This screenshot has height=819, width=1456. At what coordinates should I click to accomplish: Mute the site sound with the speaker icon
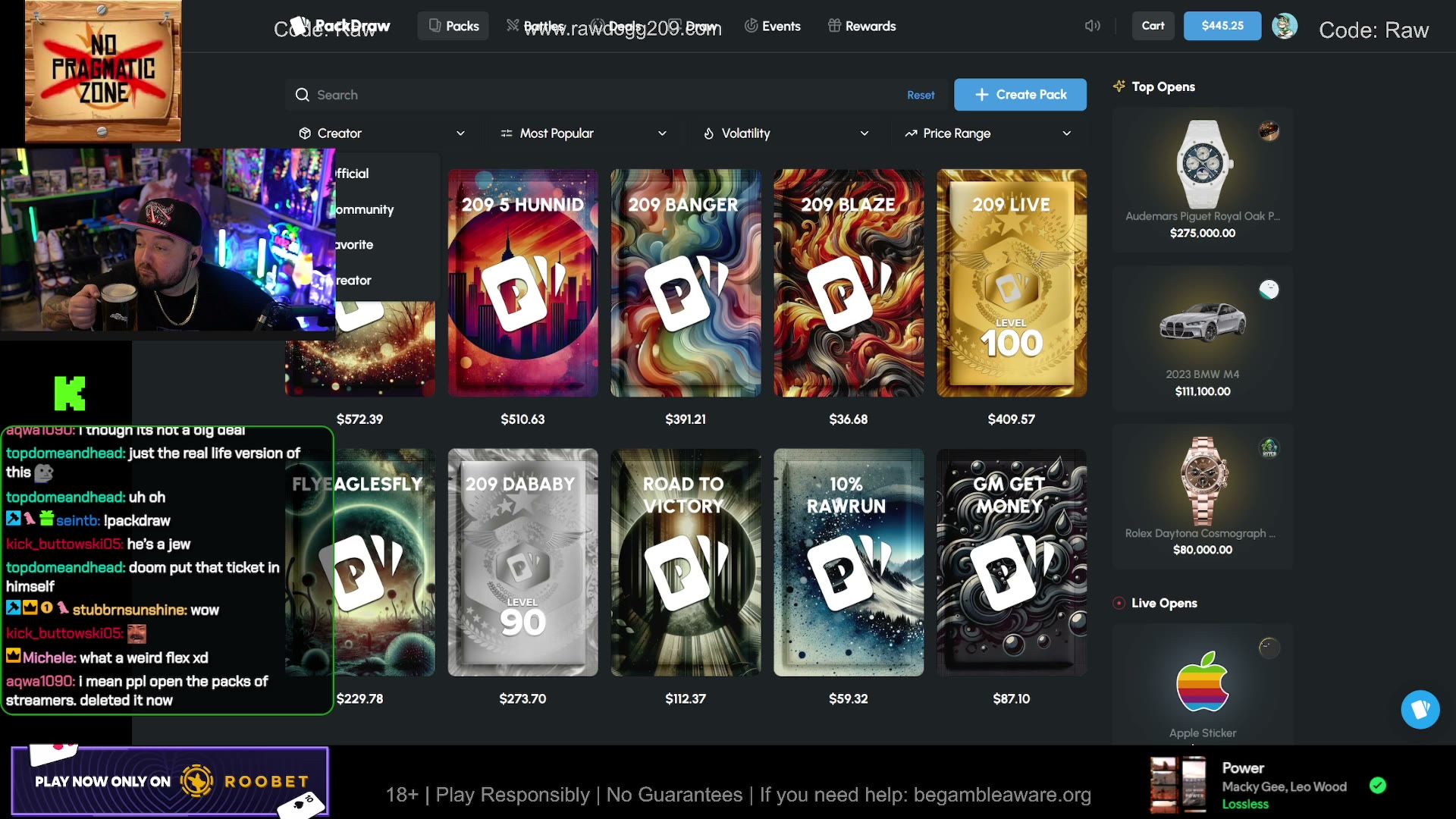coord(1092,26)
